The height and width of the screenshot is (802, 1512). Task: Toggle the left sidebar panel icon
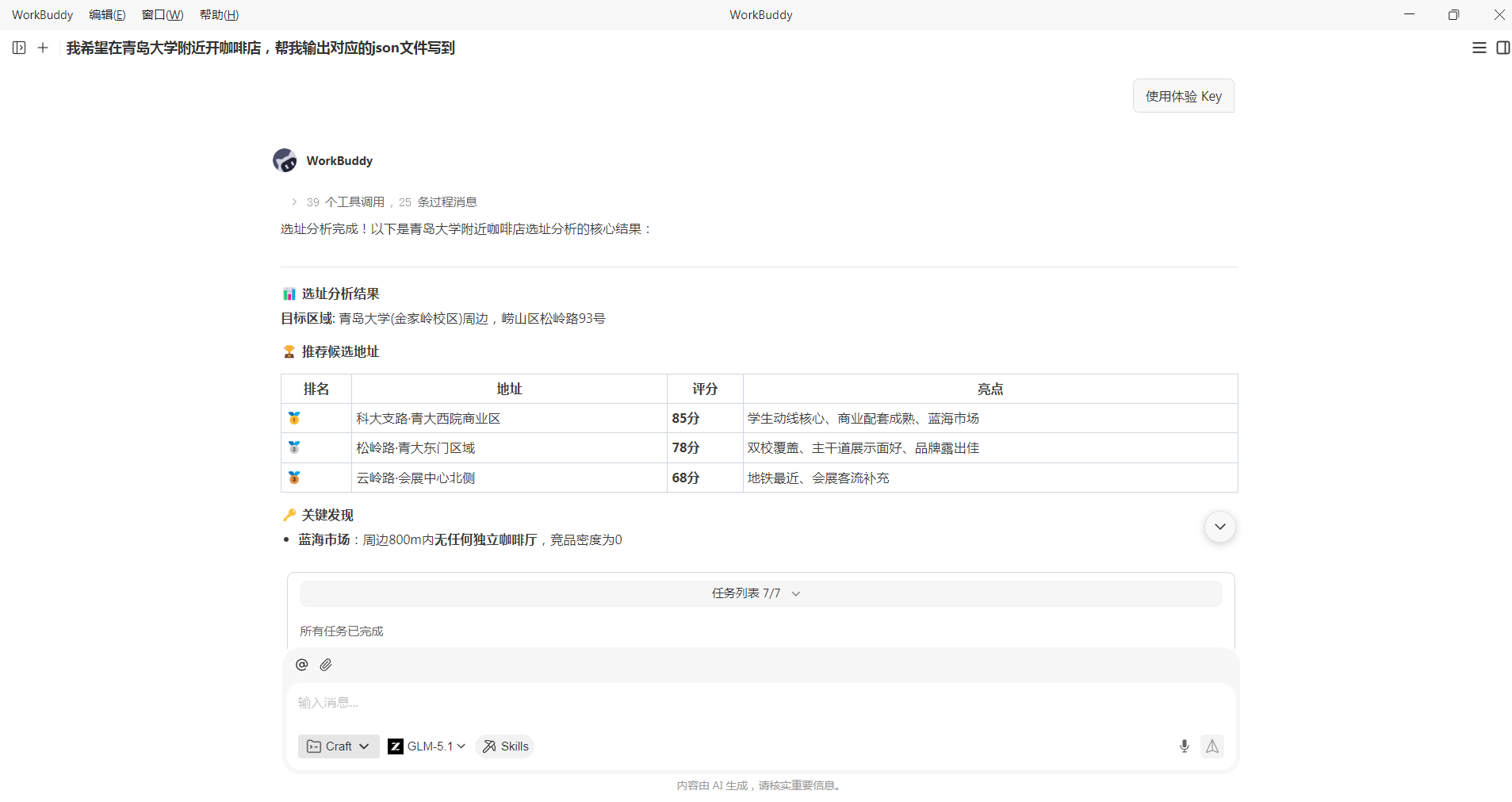[19, 48]
